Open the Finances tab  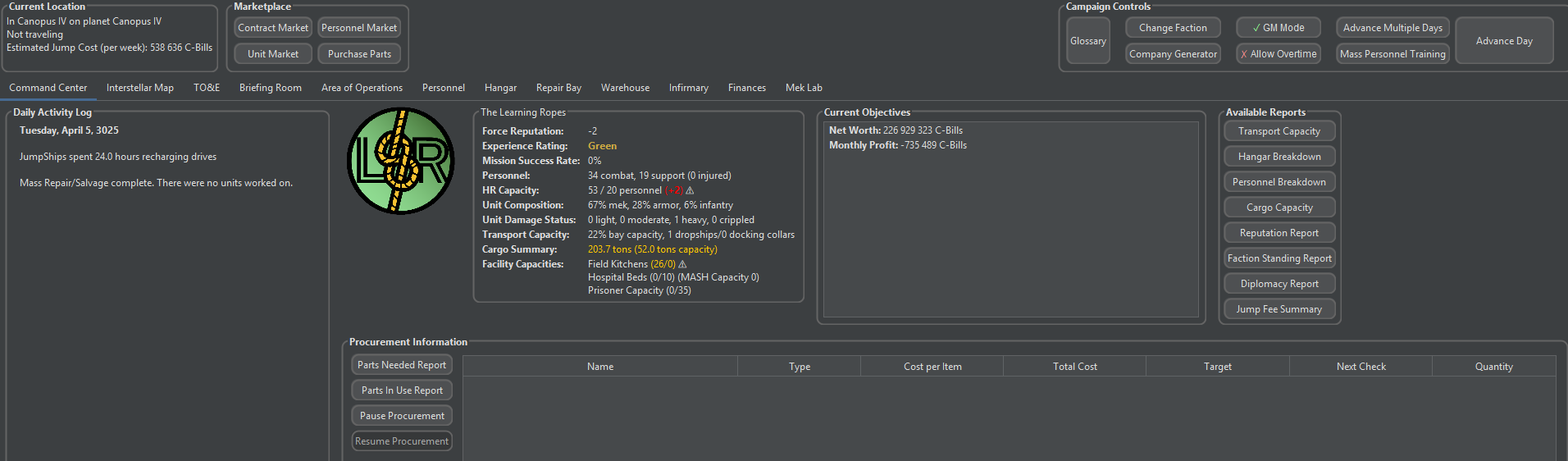(746, 88)
